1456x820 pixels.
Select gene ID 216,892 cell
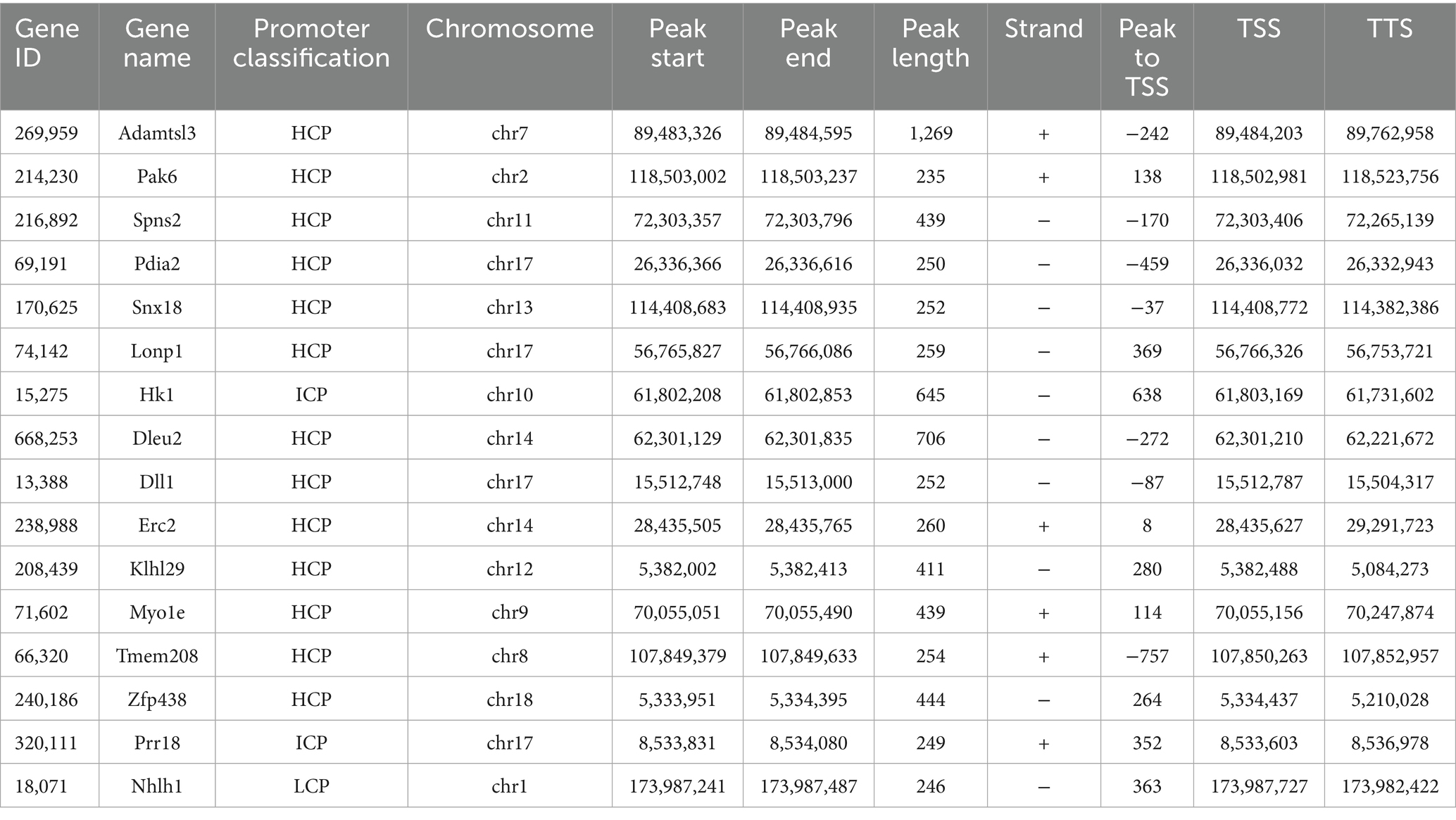46,220
